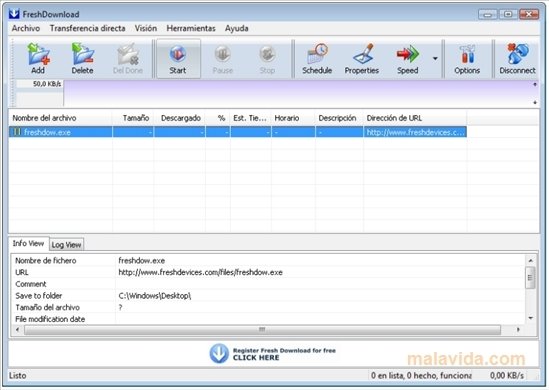Click the Descripción column header

click(x=339, y=118)
